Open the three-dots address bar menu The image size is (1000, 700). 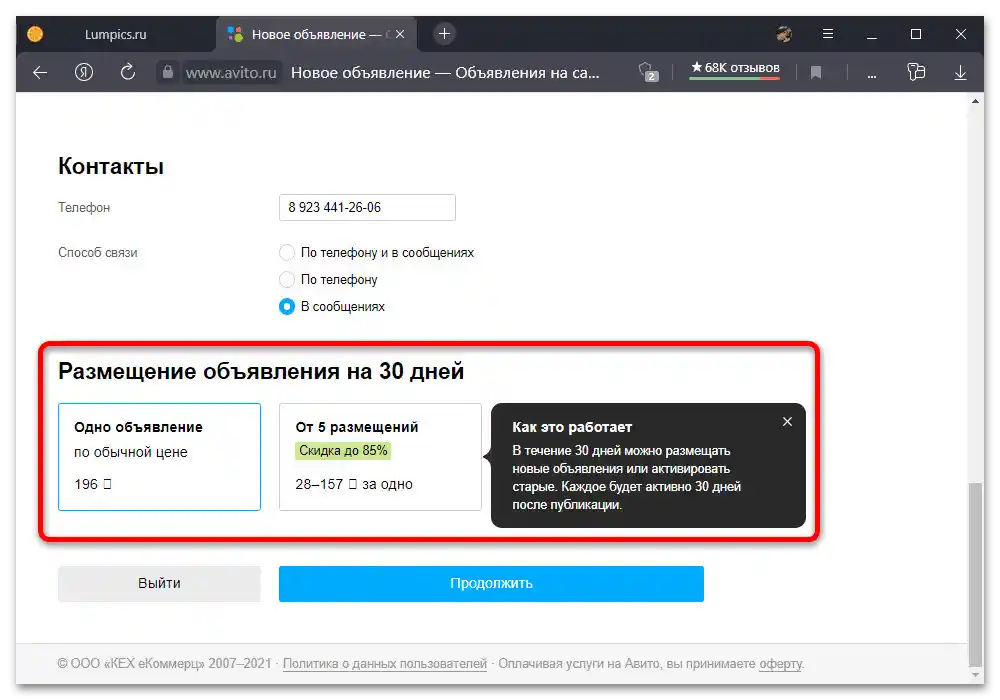click(872, 75)
